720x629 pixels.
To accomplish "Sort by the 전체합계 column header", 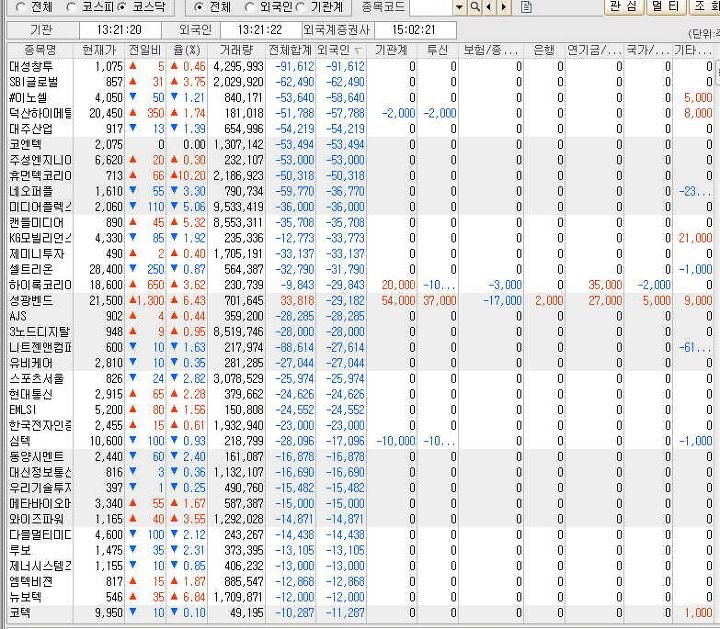I will coord(290,50).
